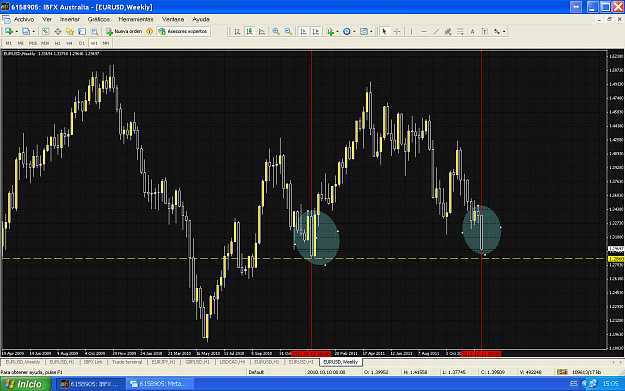This screenshot has height=391, width=625.
Task: Switch to candlestick chart display
Action: tap(250, 31)
